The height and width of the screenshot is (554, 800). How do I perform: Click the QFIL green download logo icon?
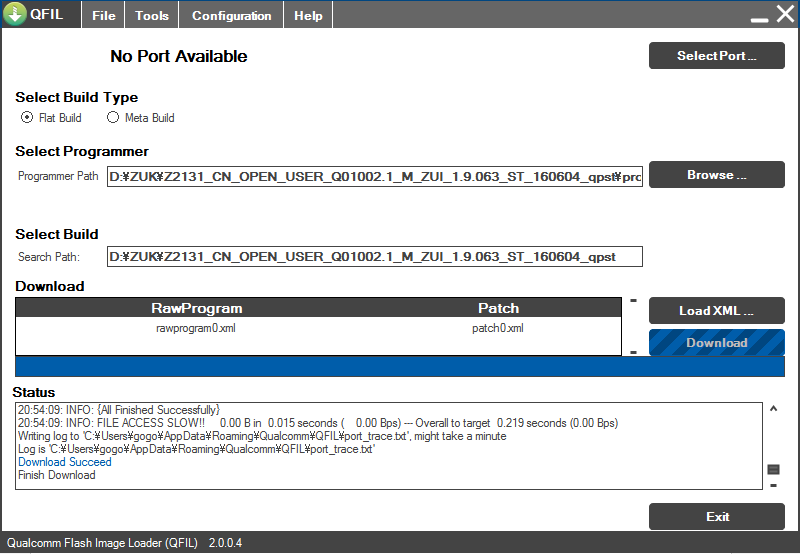(15, 14)
